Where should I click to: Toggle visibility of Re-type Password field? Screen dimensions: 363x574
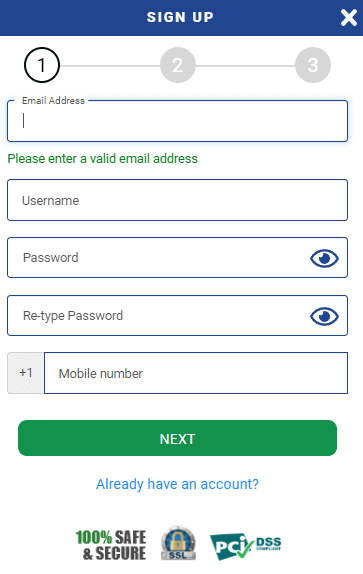(324, 316)
